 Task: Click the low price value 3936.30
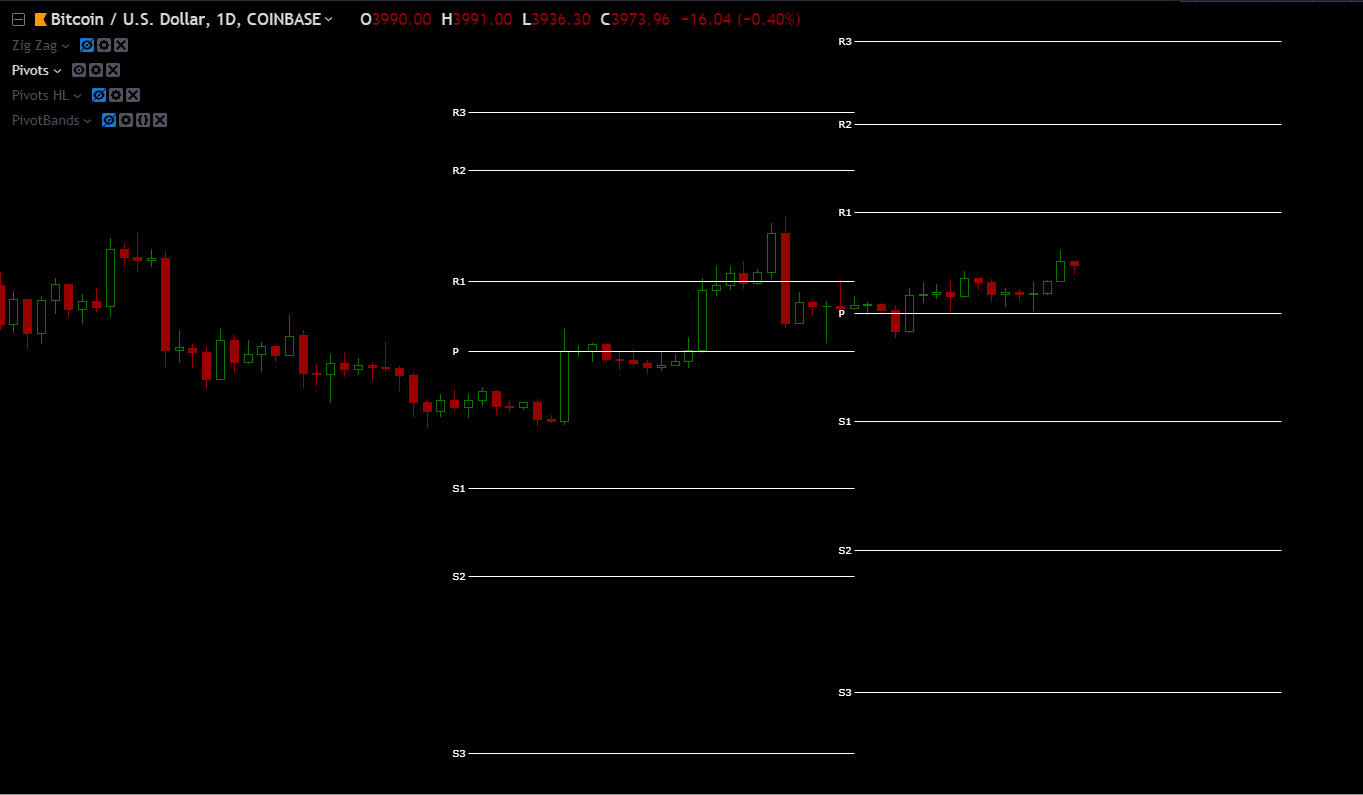[561, 20]
